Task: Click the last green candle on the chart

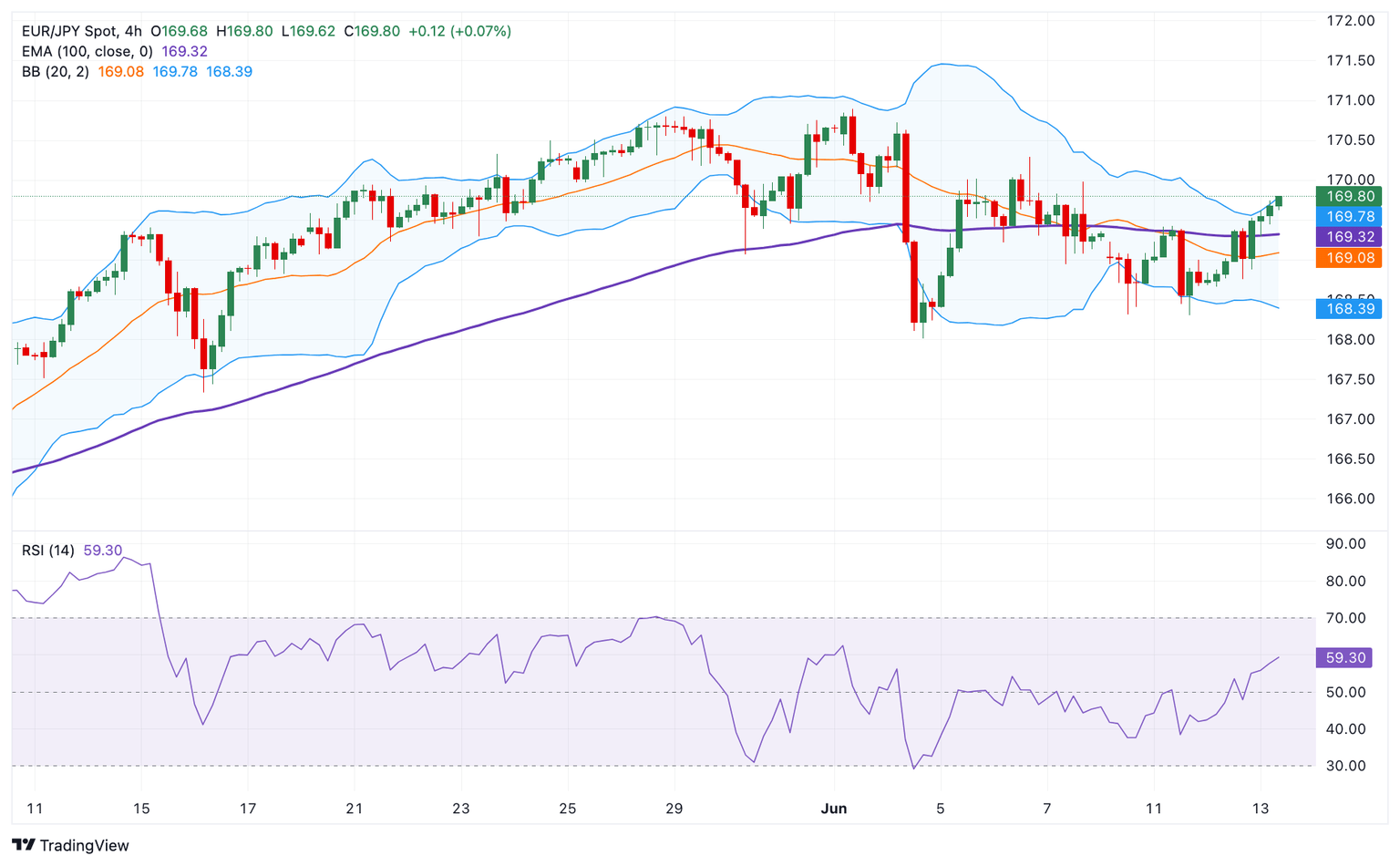Action: coord(1279,201)
